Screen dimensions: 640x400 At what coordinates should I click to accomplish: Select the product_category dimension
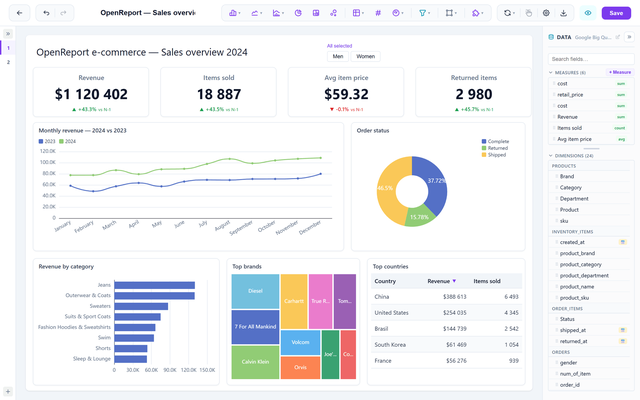pos(591,264)
